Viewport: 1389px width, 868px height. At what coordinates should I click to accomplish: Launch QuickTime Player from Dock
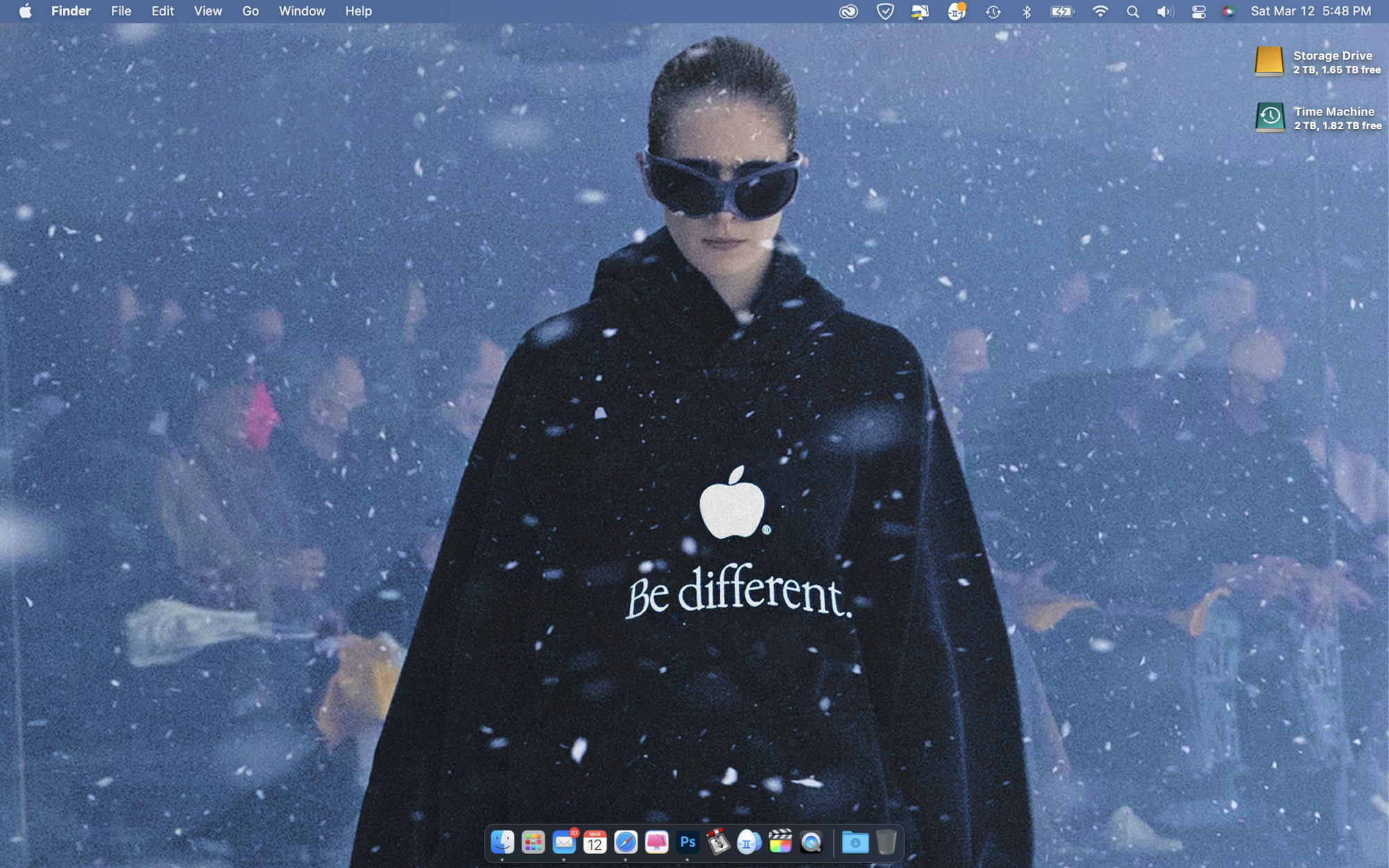point(811,842)
